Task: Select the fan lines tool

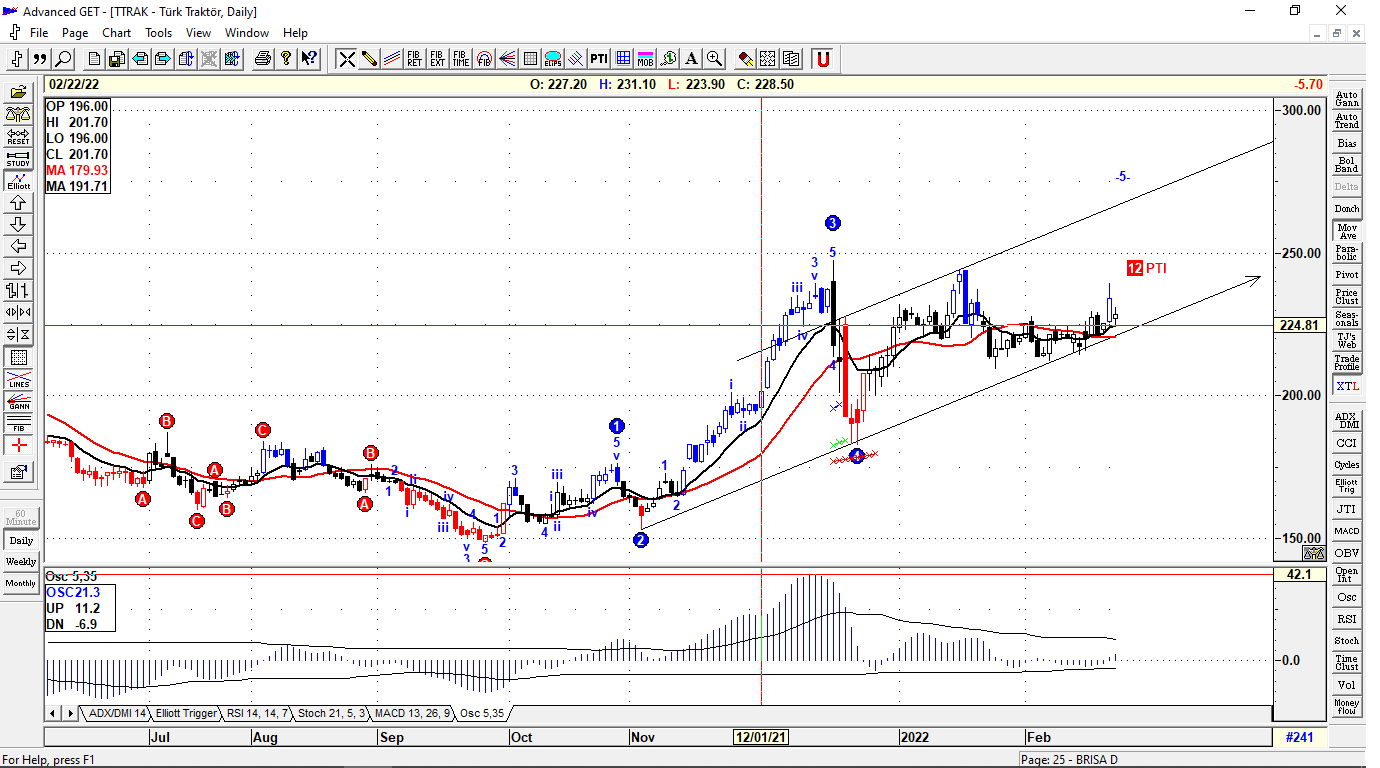Action: [507, 59]
